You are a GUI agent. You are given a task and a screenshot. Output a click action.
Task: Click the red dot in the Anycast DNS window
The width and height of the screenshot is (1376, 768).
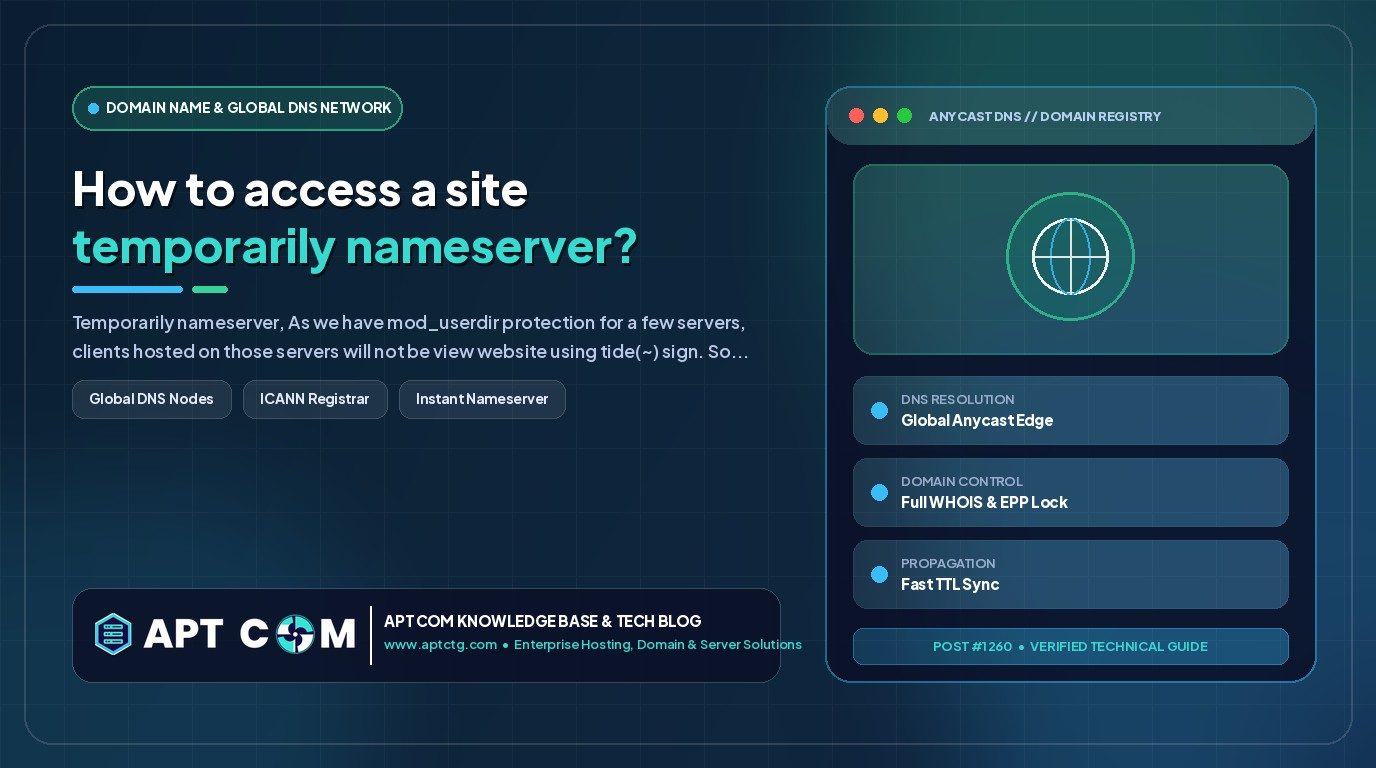pos(856,116)
